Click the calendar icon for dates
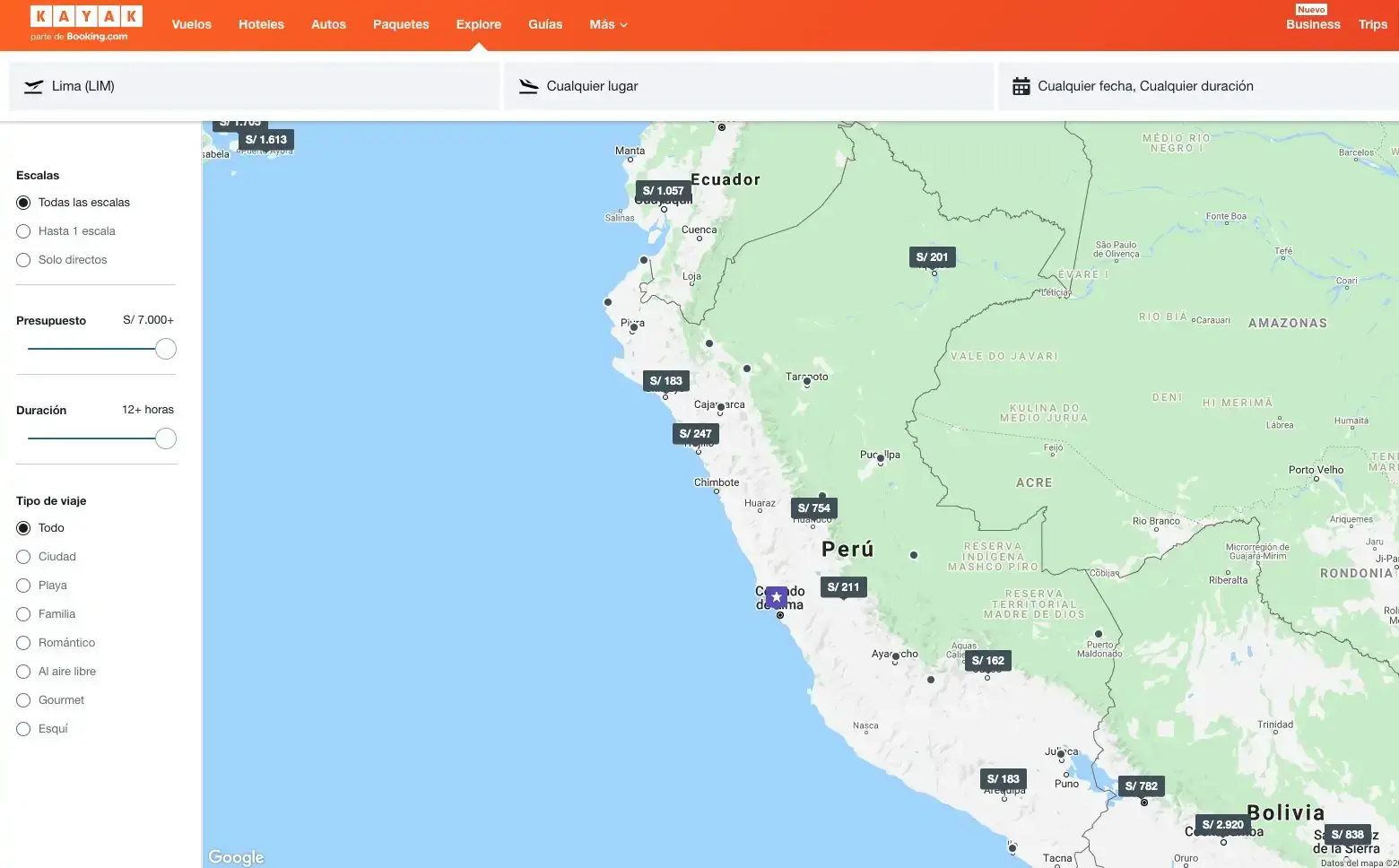This screenshot has width=1399, height=868. tap(1021, 87)
